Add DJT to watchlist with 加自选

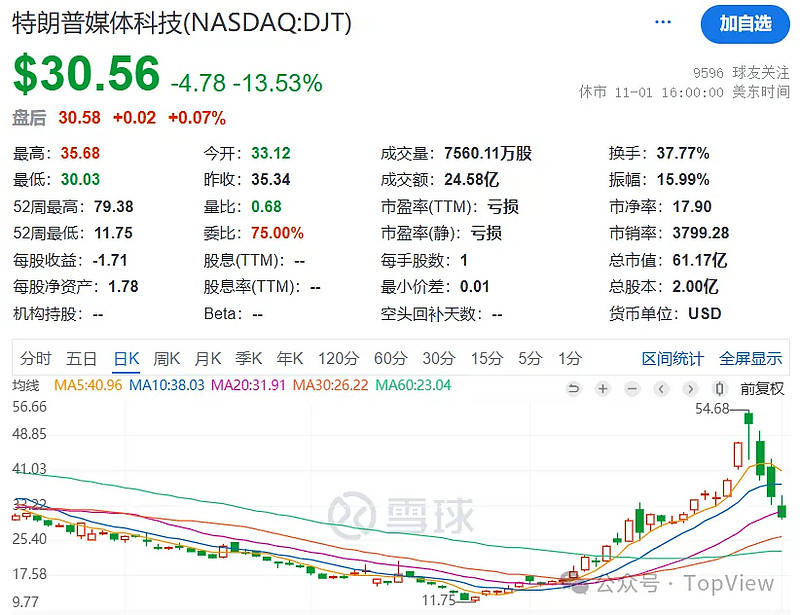pos(745,24)
